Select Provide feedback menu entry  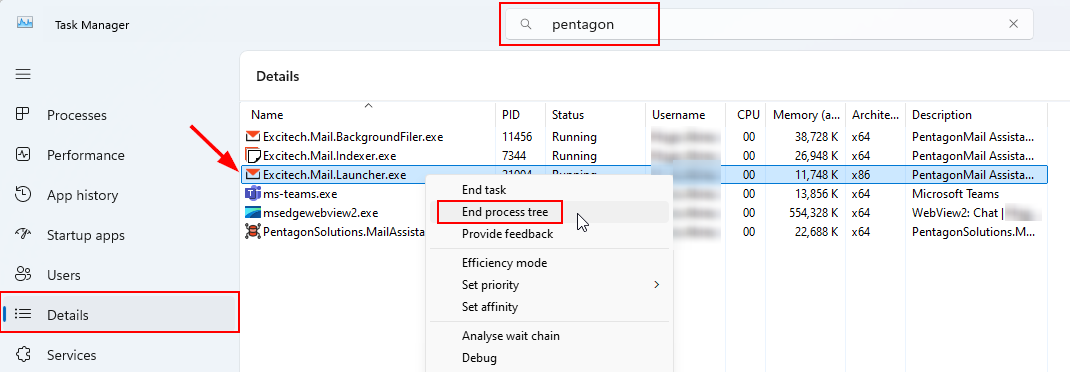[x=507, y=234]
